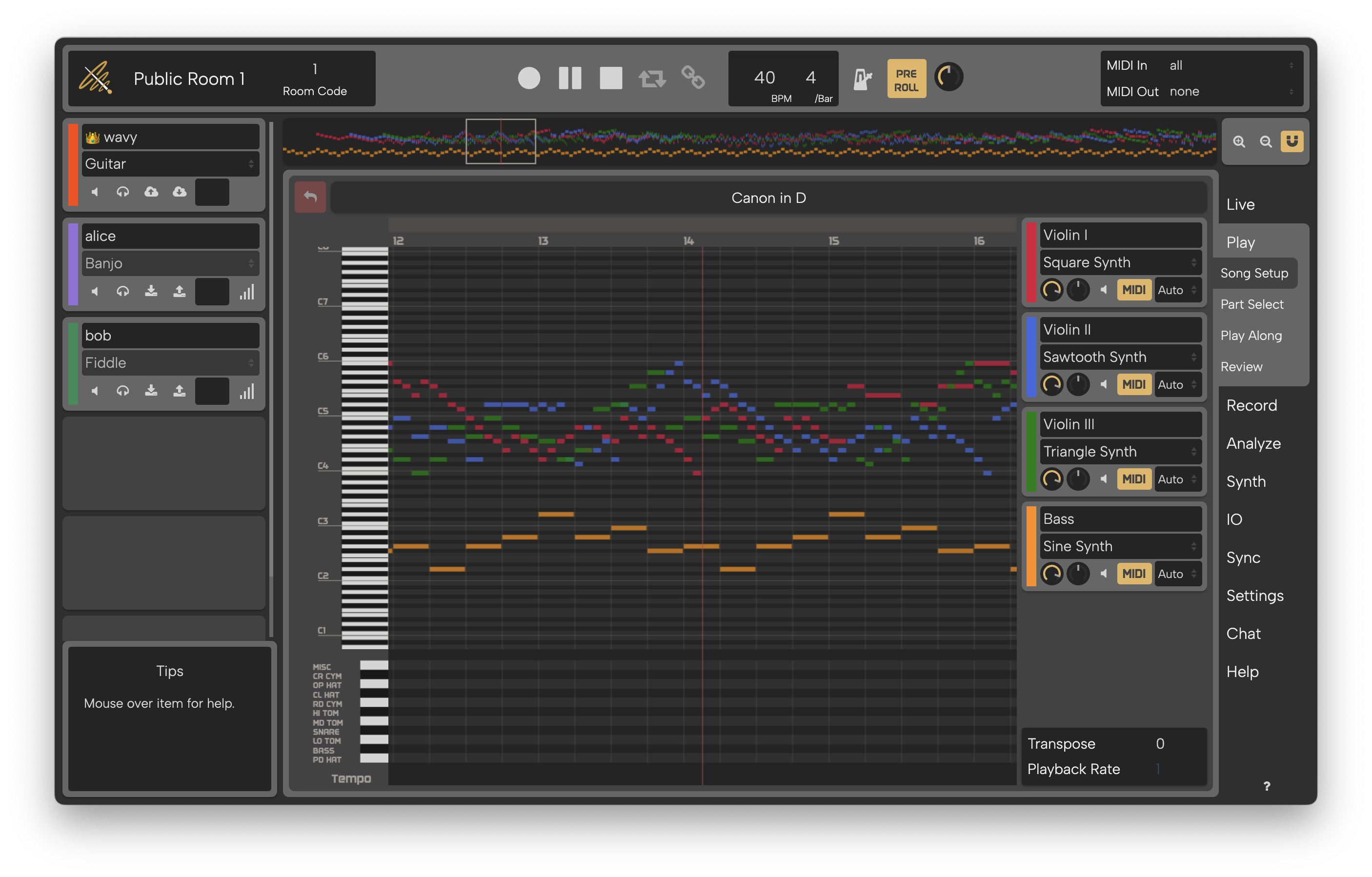Toggle the MIDI button on Violin II

(x=1134, y=385)
